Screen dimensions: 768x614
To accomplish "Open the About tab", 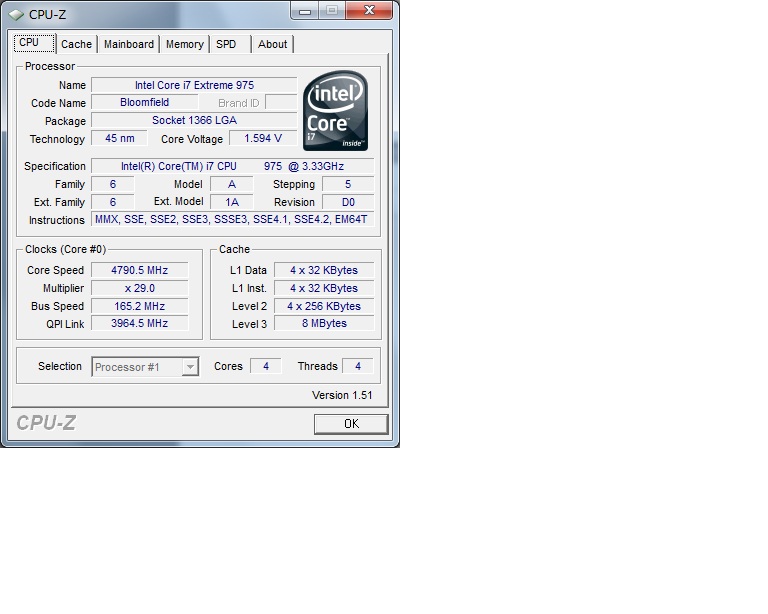I will point(272,44).
